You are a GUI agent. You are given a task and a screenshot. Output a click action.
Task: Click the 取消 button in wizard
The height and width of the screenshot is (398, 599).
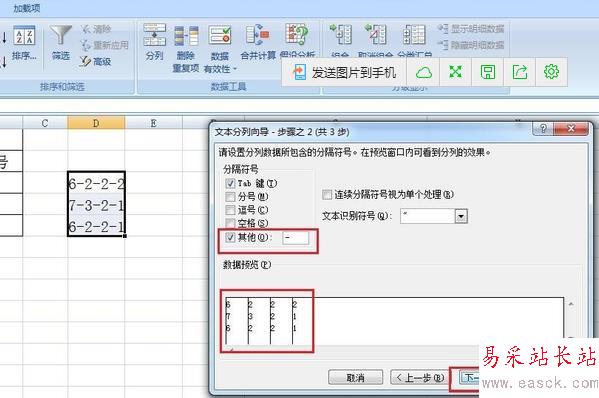tap(355, 377)
